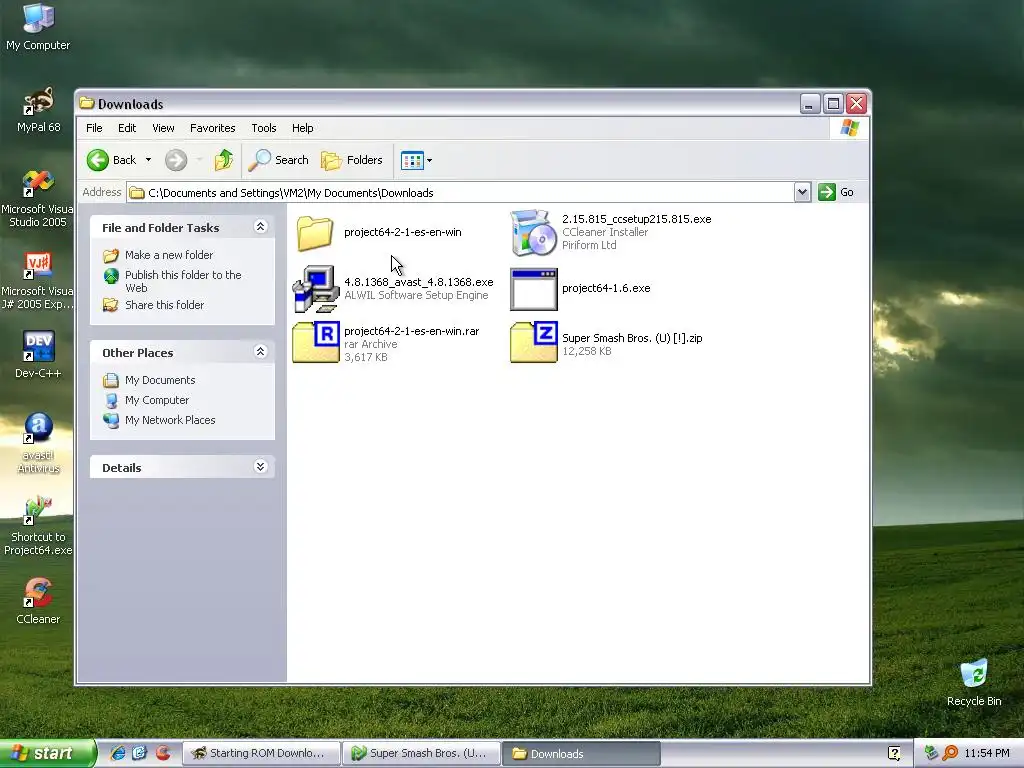Select the CCleaner installer ccsetup215.815.exe icon

tap(534, 232)
